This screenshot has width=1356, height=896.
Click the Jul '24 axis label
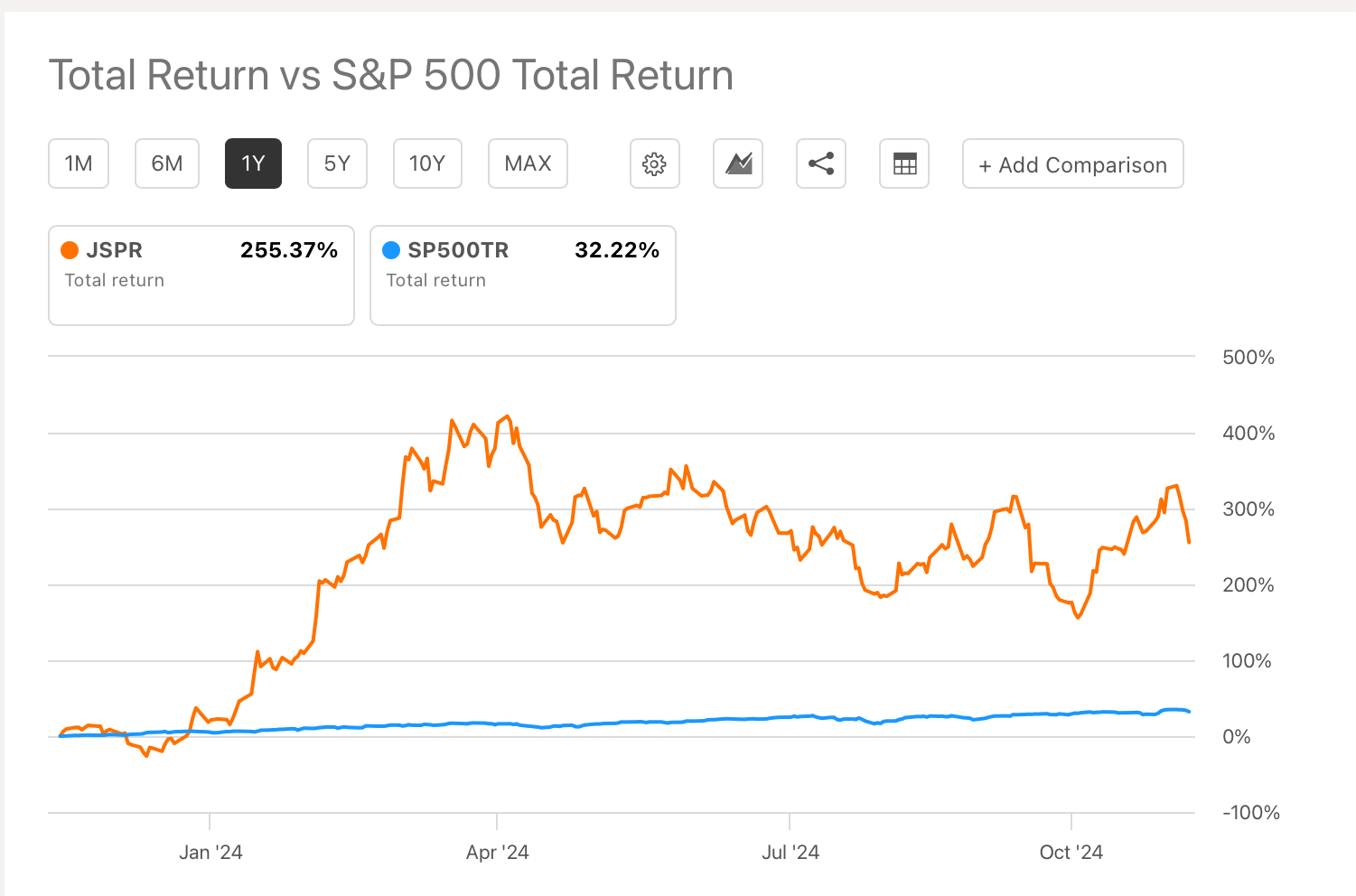pyautogui.click(x=790, y=853)
